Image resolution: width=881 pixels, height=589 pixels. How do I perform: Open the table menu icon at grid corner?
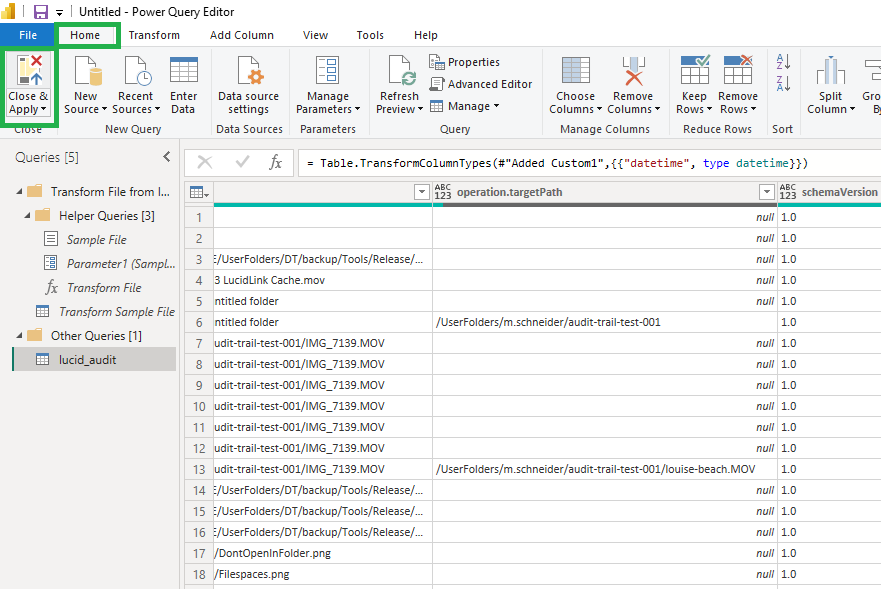pos(199,192)
